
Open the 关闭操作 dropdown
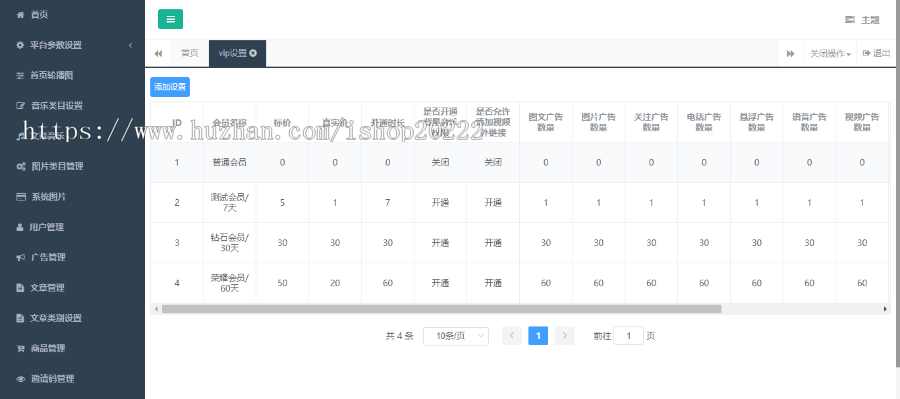(x=830, y=53)
